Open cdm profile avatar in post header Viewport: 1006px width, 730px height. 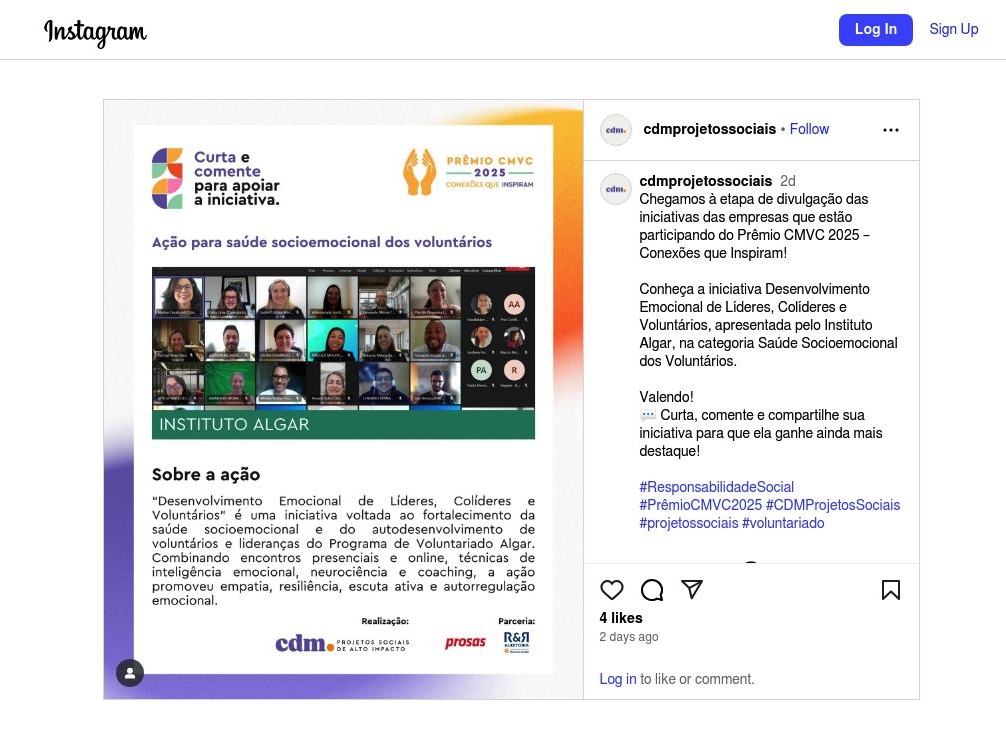click(x=616, y=130)
